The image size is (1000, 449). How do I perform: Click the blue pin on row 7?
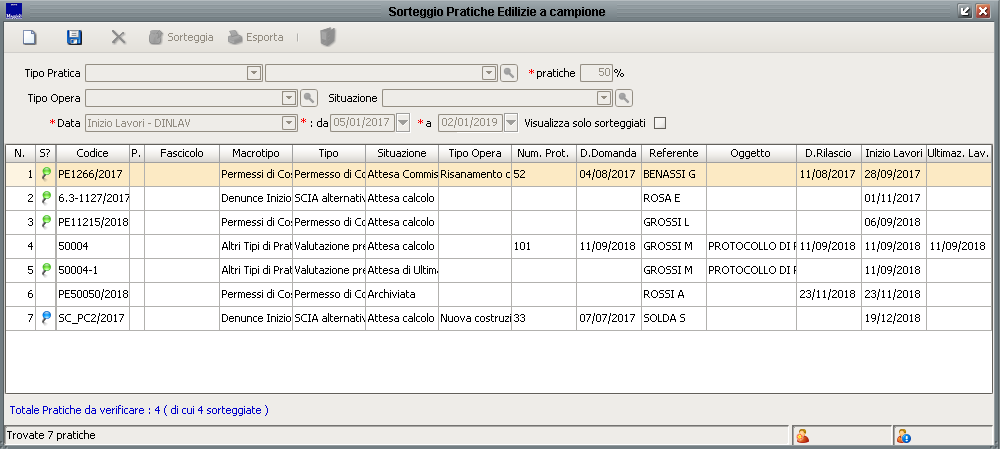pyautogui.click(x=45, y=318)
